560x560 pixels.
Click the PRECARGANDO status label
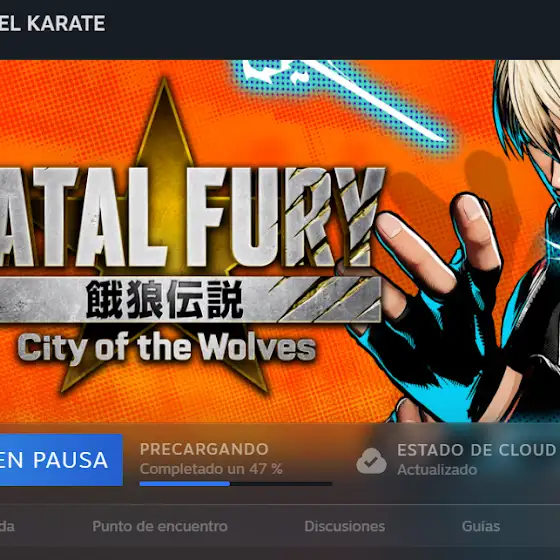point(204,449)
